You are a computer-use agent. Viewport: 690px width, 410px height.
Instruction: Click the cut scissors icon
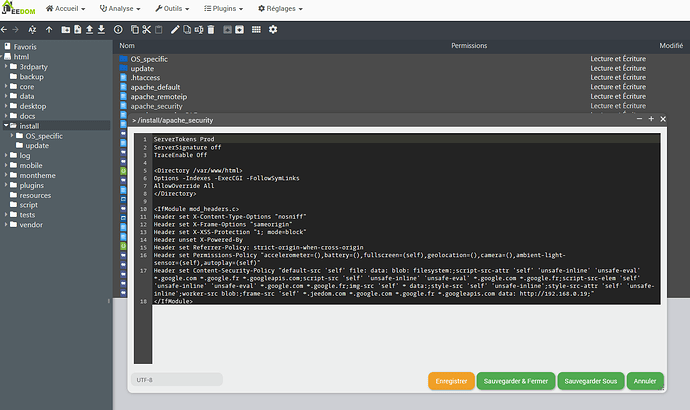pos(146,29)
